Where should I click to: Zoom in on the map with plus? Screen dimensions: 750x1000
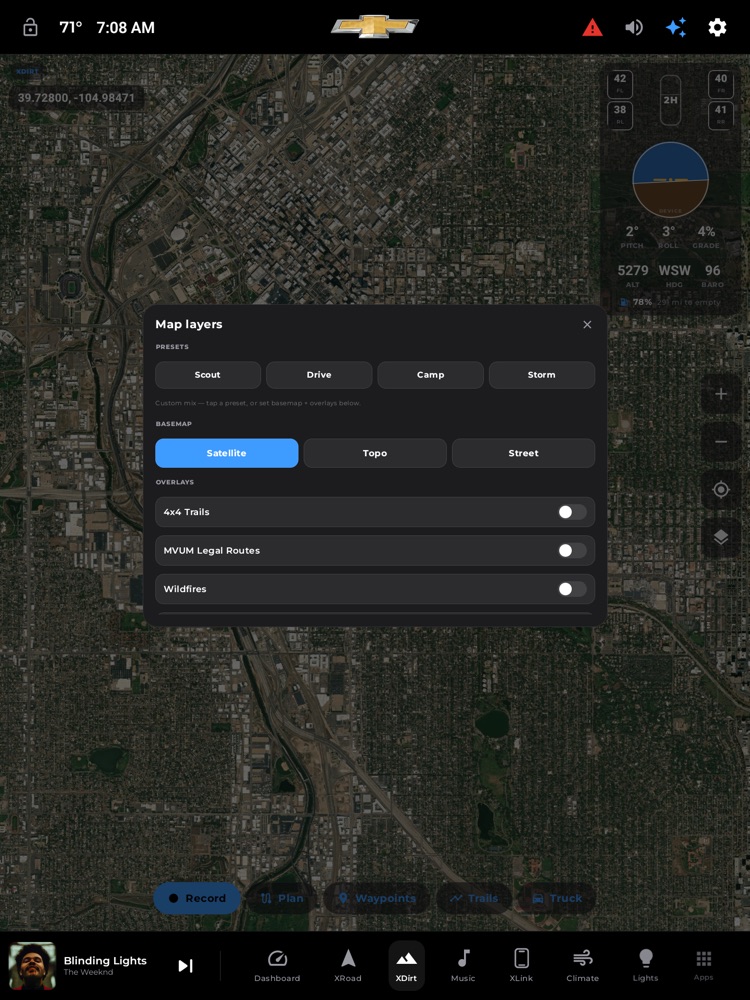[x=721, y=394]
